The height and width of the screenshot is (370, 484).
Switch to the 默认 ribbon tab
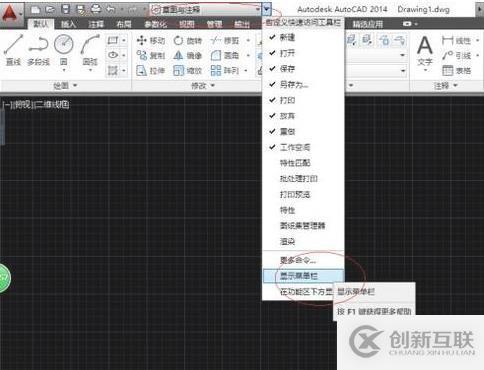click(41, 24)
